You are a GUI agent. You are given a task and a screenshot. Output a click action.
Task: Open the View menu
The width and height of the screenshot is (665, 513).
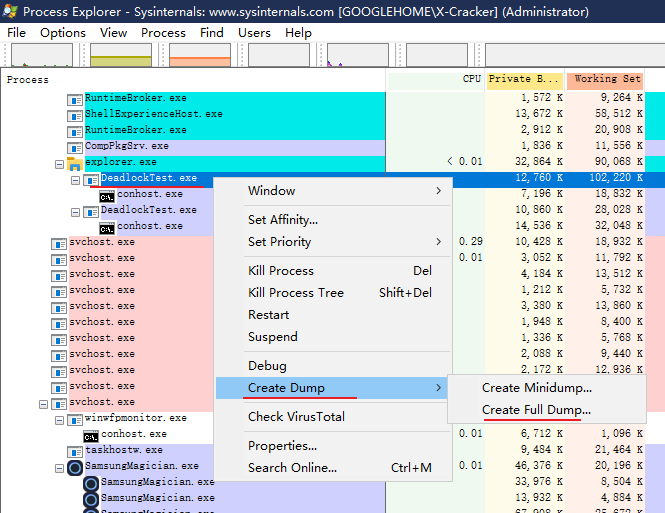pos(113,33)
